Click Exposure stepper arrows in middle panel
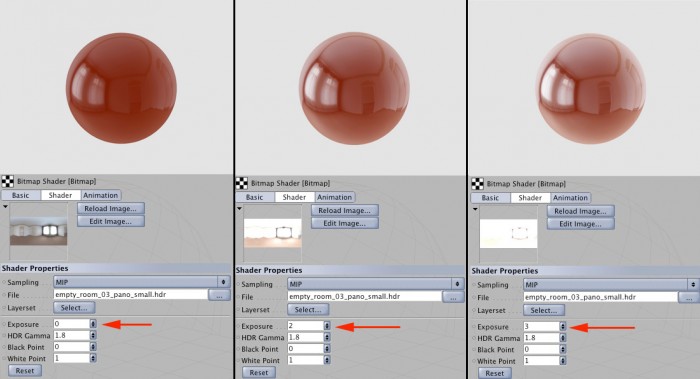The height and width of the screenshot is (379, 700). pos(327,325)
